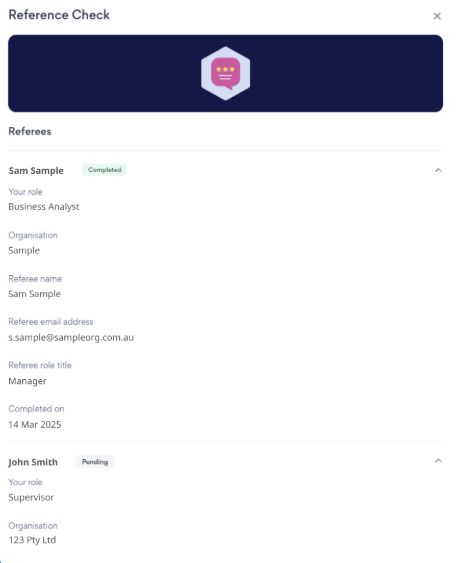Screen dimensions: 458x563
Task: Collapse the Sam Sample referee section
Action: [438, 170]
